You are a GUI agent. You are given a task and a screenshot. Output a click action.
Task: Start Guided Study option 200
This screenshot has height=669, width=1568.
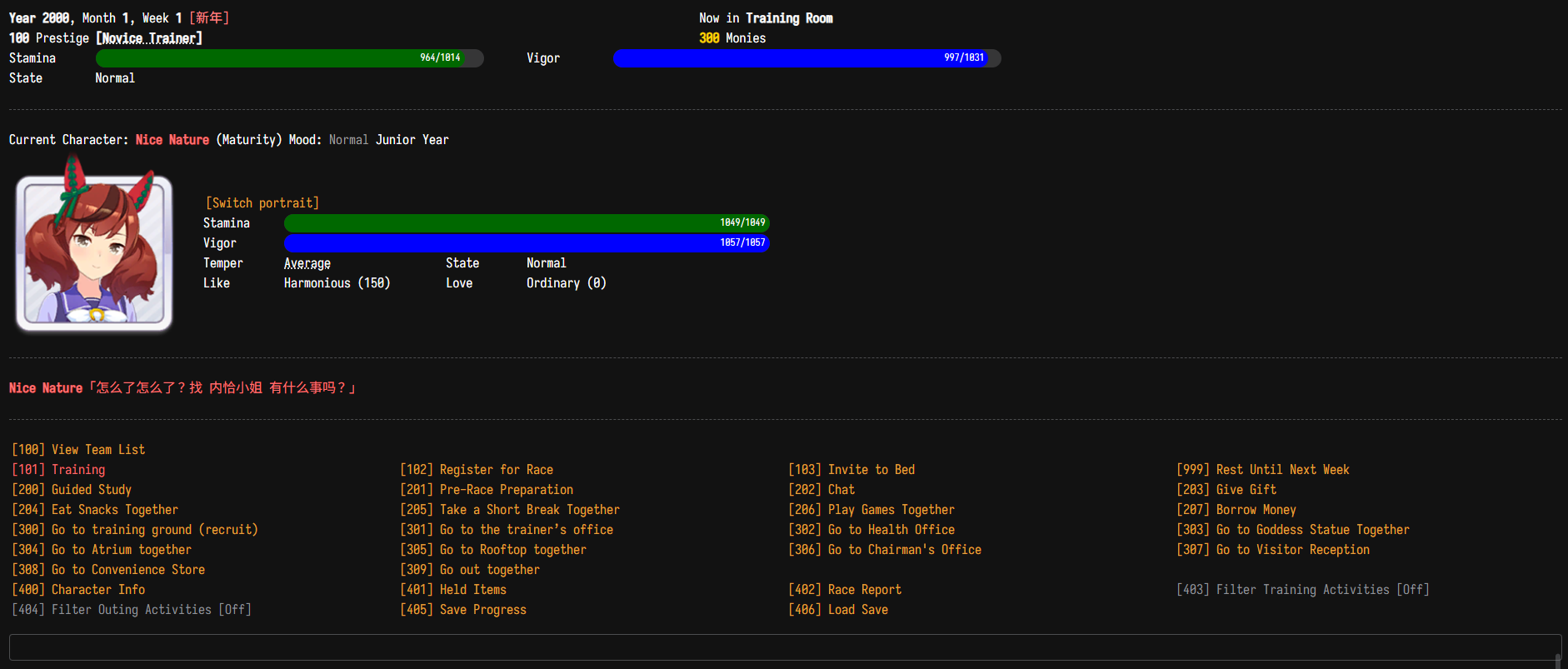tap(72, 490)
